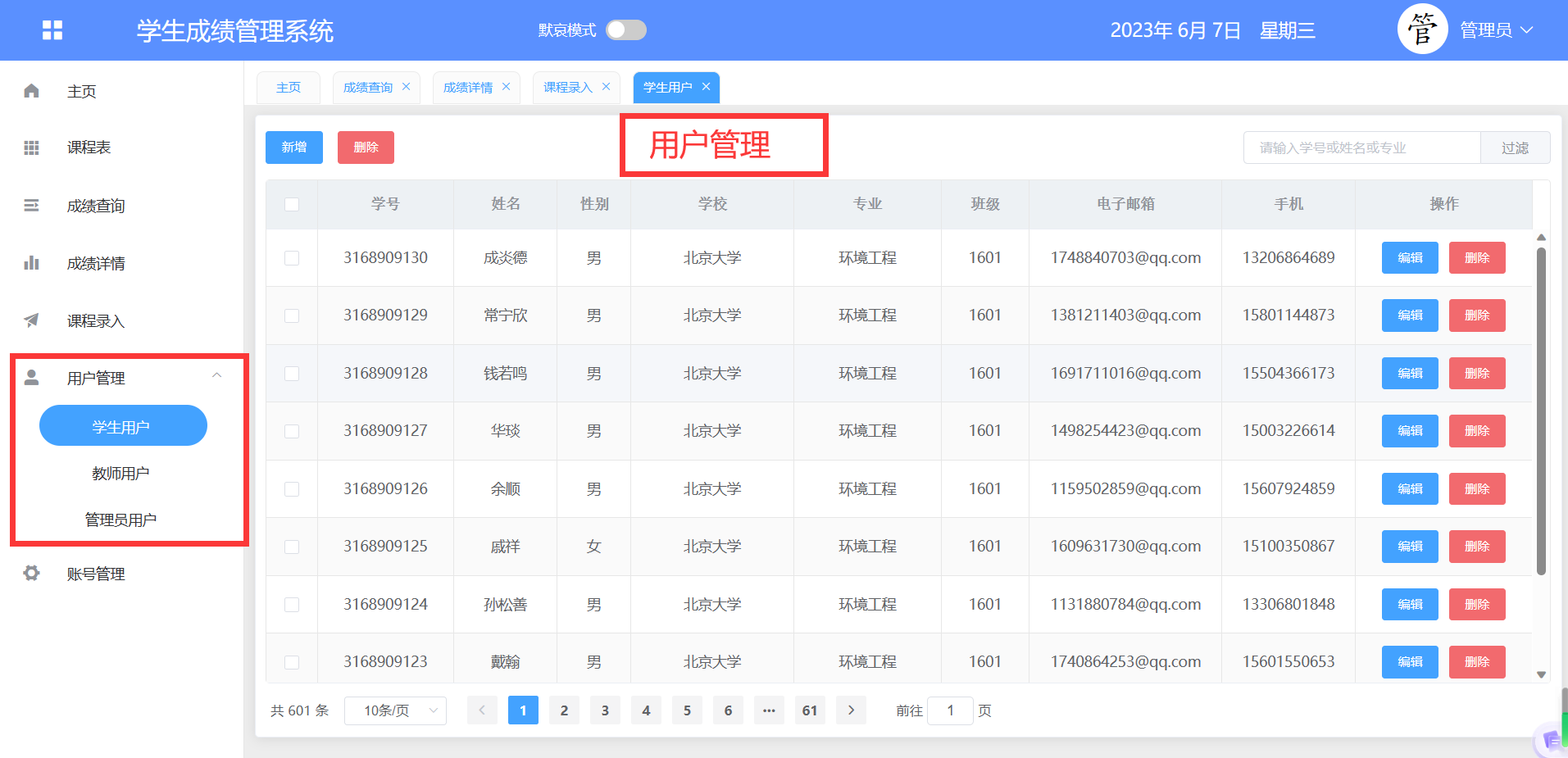Go to previous page arrow
This screenshot has height=758, width=1568.
482,710
